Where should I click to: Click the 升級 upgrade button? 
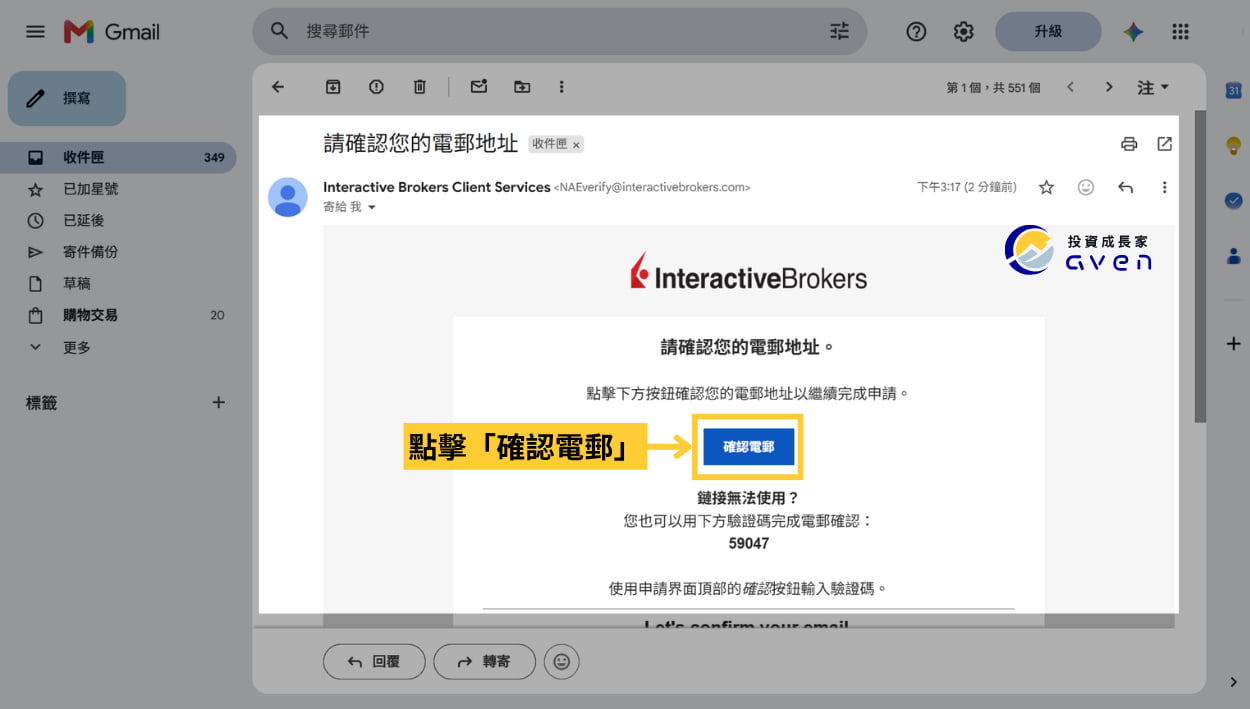coord(1048,32)
